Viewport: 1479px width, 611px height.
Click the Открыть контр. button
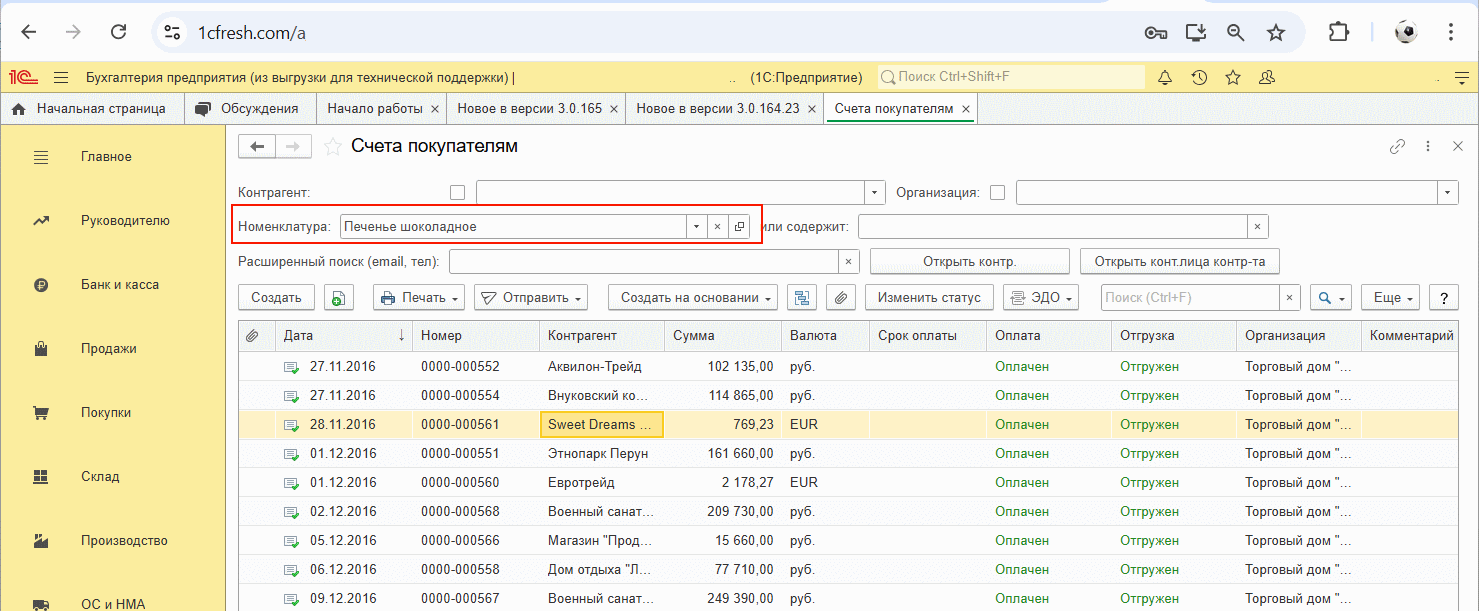(970, 262)
